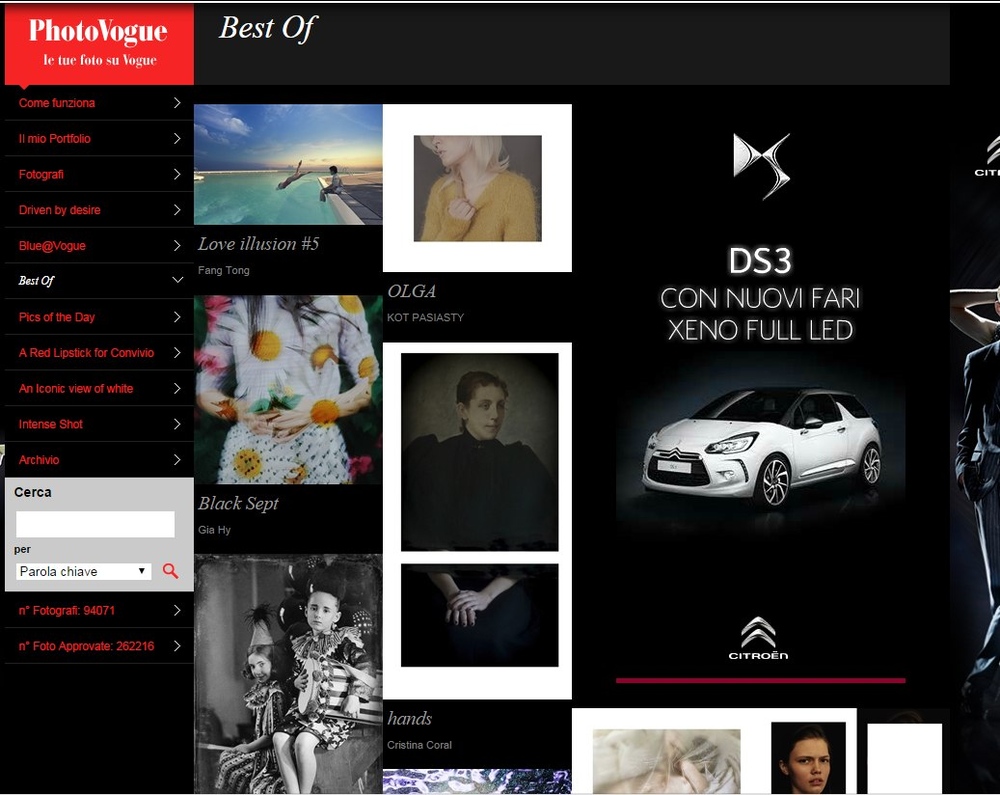The width and height of the screenshot is (1000, 795).
Task: Open the vintage woman portrait photo
Action: pos(480,452)
